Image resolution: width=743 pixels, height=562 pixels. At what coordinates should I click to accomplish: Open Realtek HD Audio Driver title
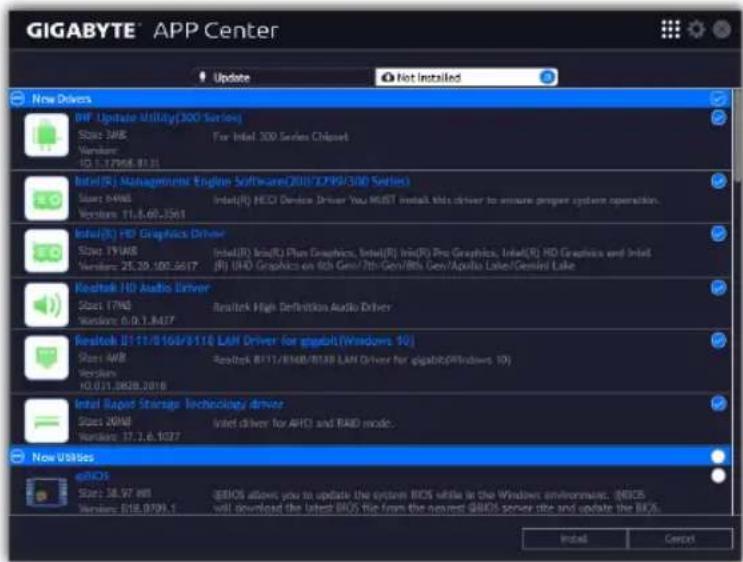pyautogui.click(x=142, y=288)
